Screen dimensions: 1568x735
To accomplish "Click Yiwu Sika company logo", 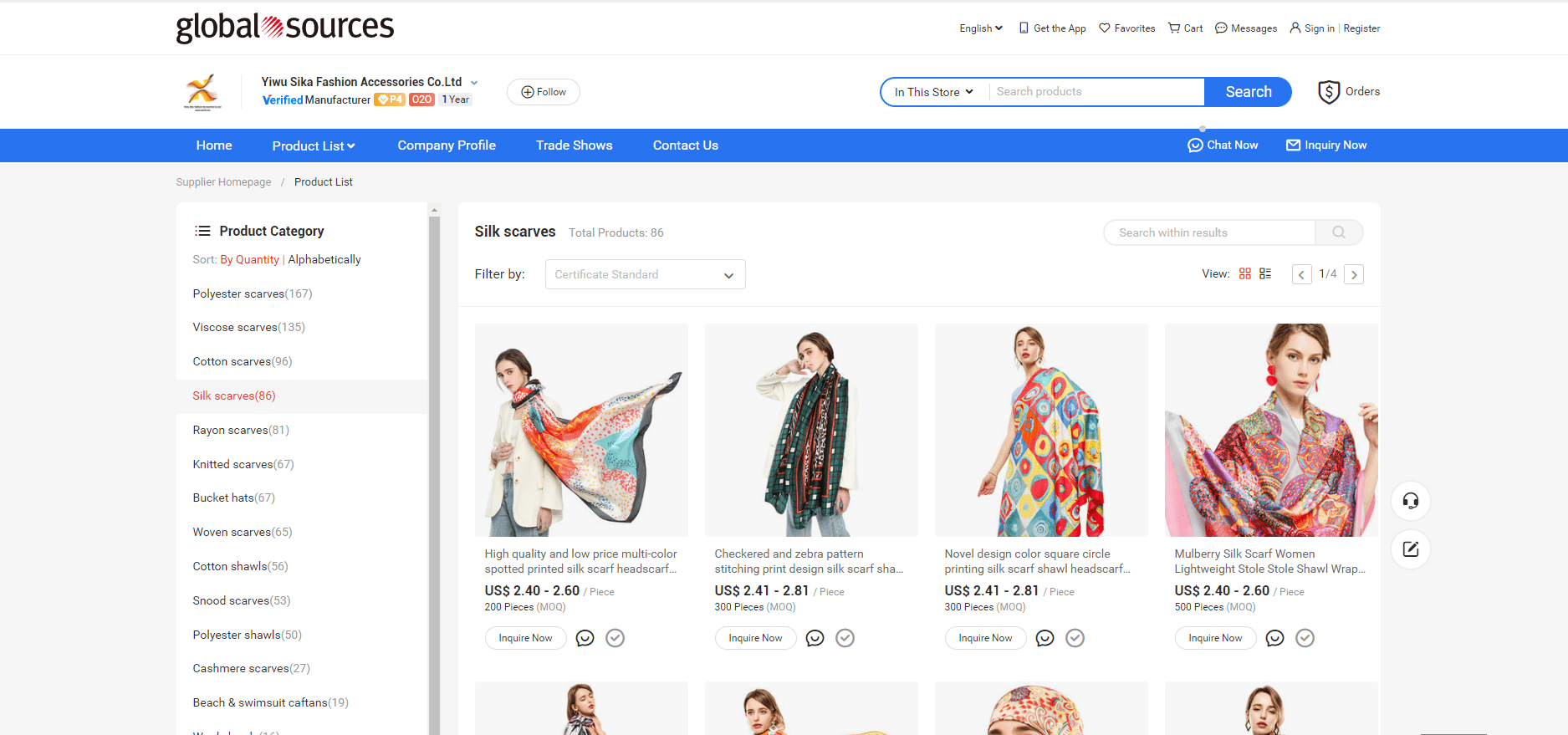I will tap(202, 92).
